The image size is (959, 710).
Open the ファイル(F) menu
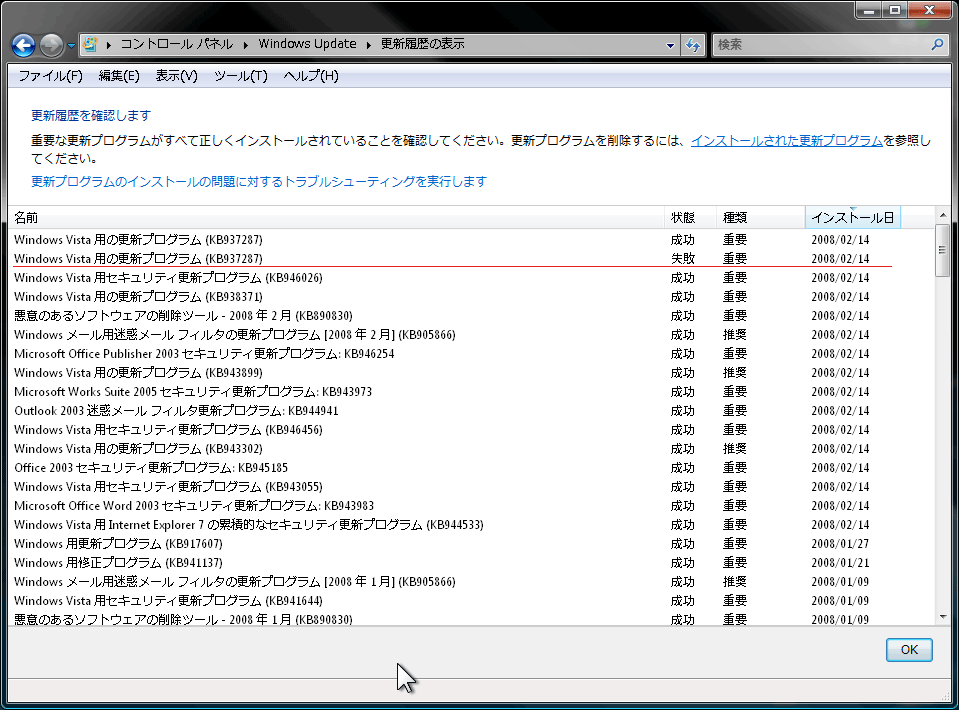coord(50,76)
